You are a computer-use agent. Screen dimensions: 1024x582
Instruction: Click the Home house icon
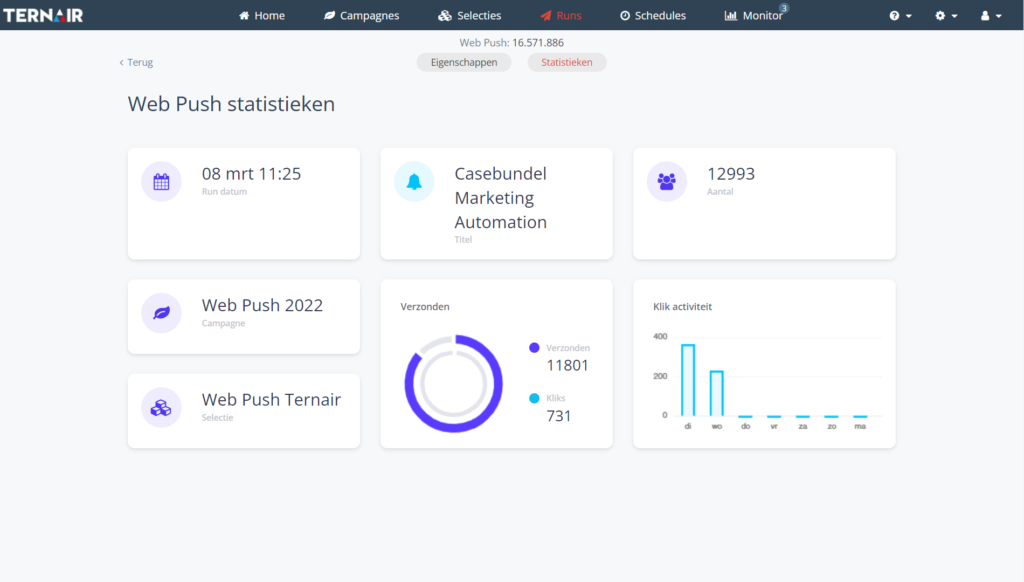point(244,16)
